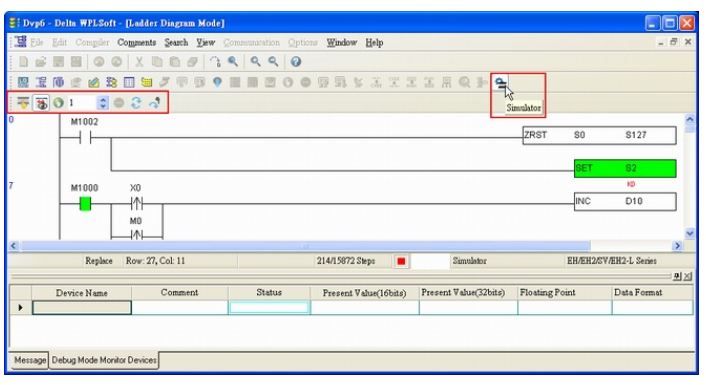Restore the inner ladder document window
Screen dimensions: 706x385
[674, 42]
